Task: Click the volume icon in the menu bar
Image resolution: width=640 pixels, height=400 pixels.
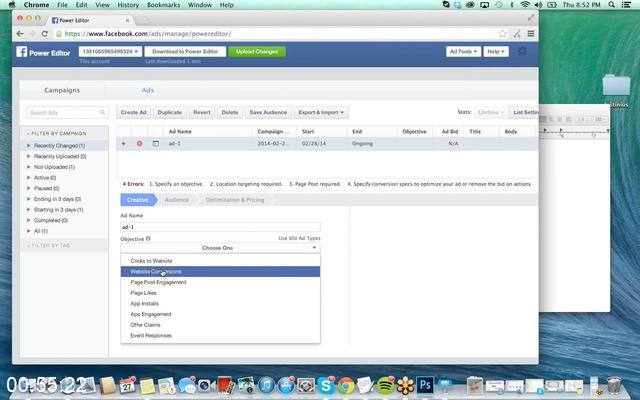Action: point(538,5)
